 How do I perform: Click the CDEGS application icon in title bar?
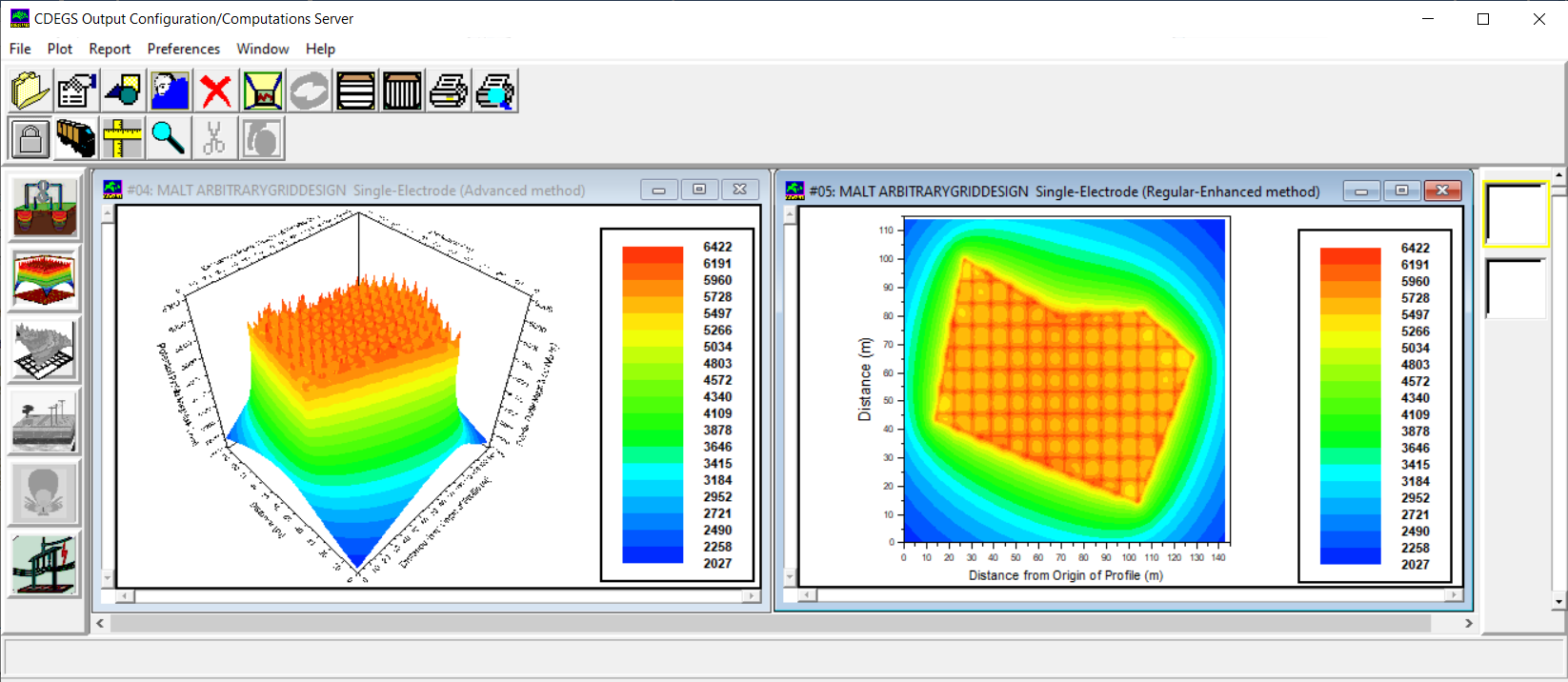click(19, 18)
